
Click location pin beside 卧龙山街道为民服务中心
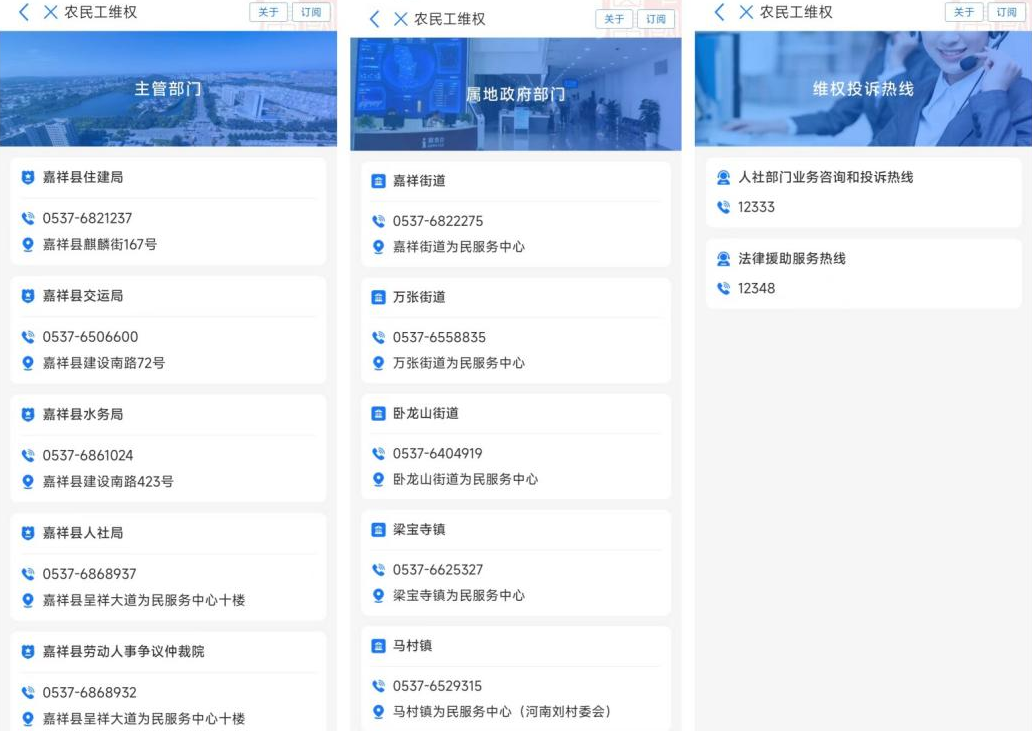click(x=378, y=480)
